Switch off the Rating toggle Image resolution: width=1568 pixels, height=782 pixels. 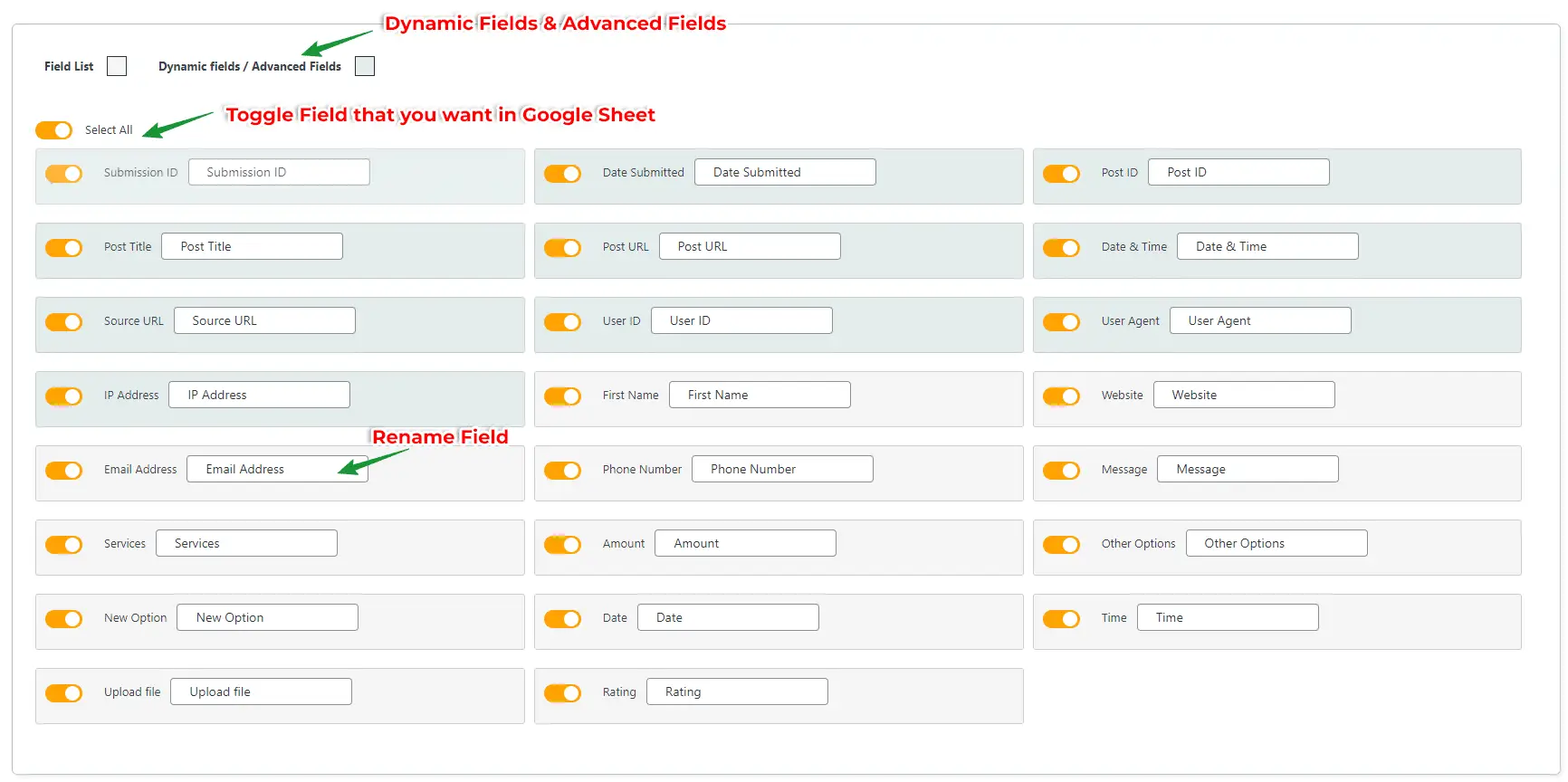click(x=562, y=693)
